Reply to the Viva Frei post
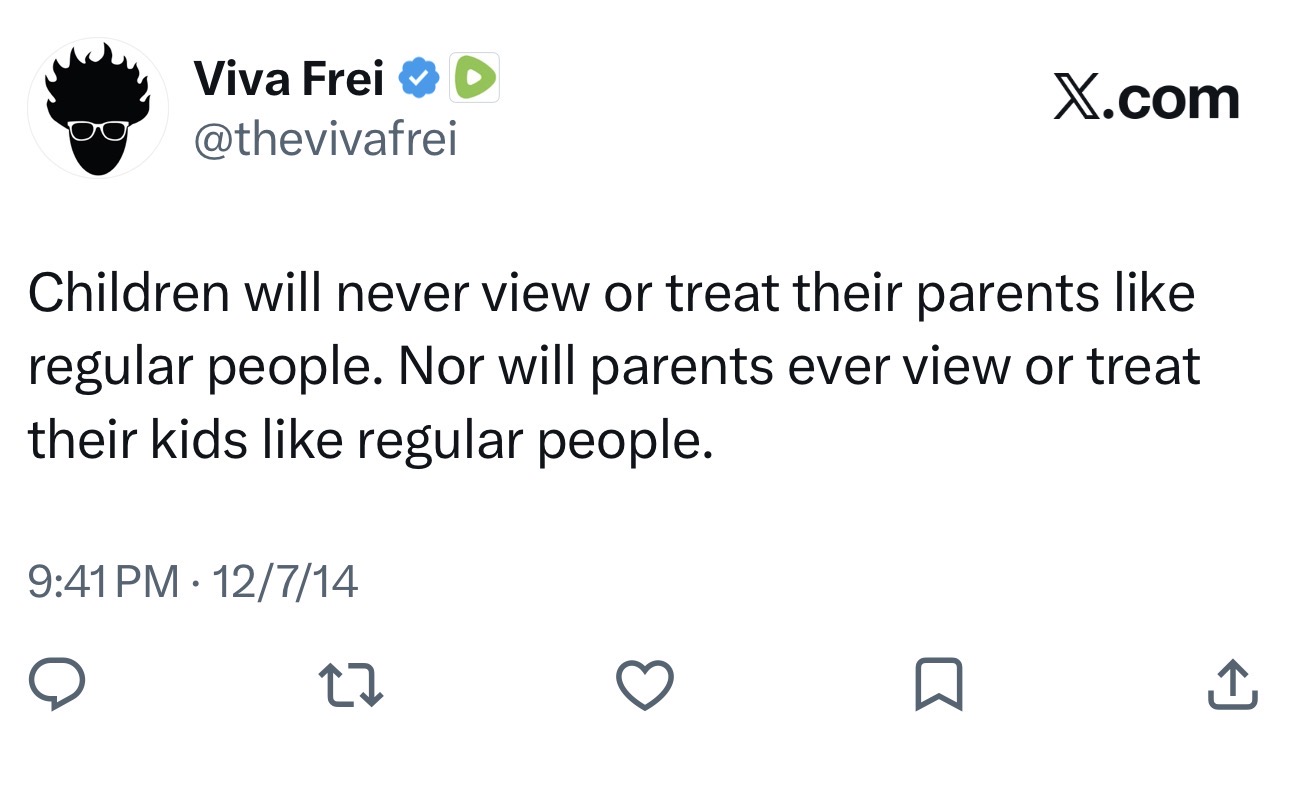 pyautogui.click(x=56, y=685)
